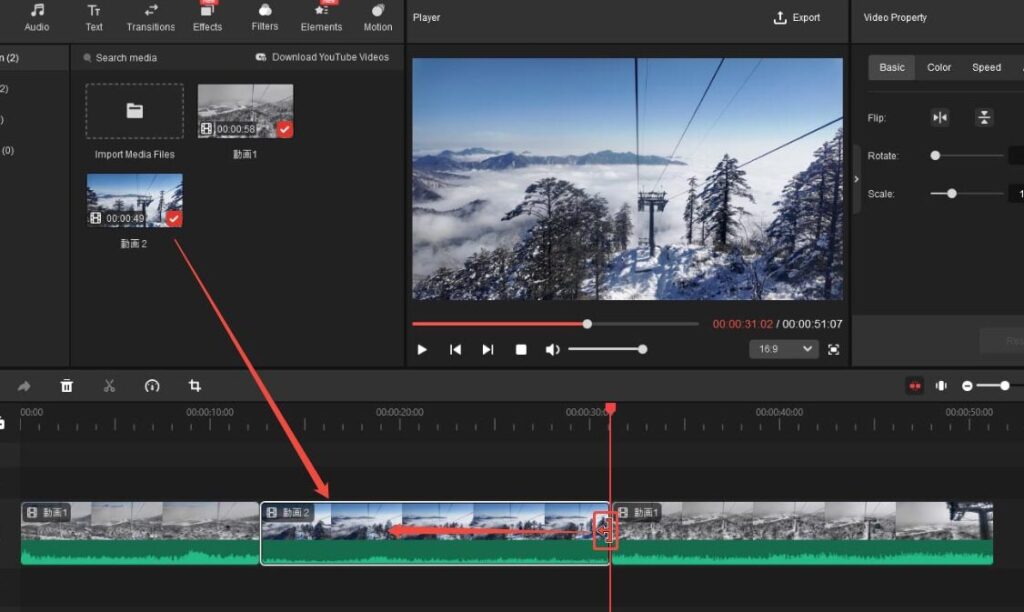Adjust the Scale slider
This screenshot has width=1024, height=612.
[x=967, y=193]
